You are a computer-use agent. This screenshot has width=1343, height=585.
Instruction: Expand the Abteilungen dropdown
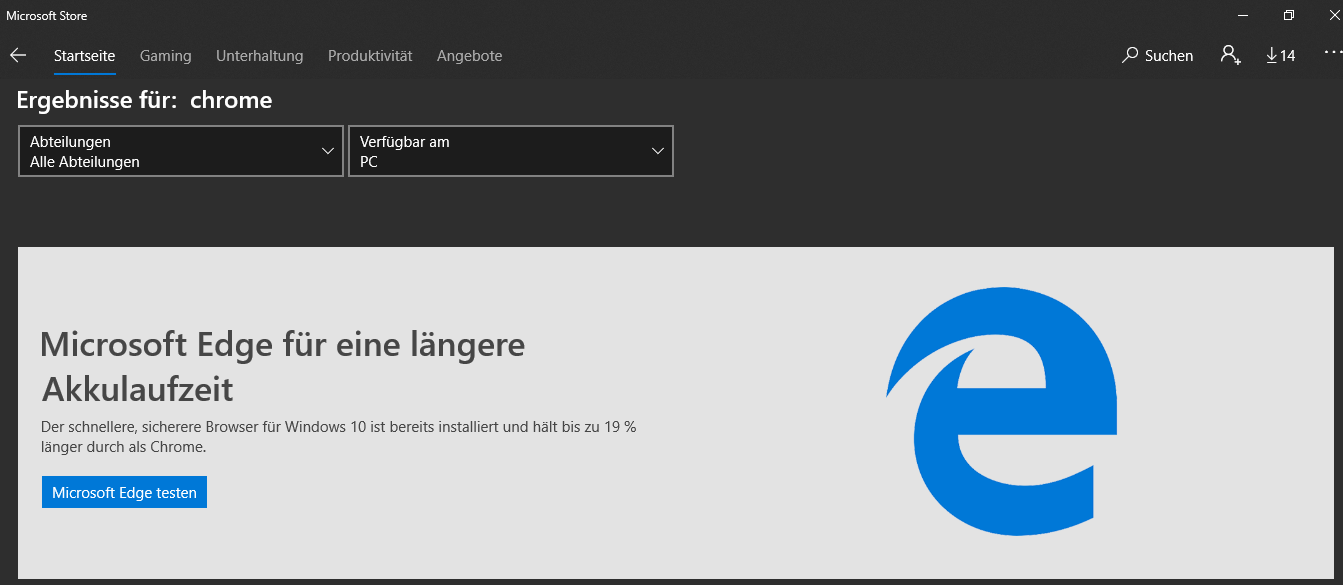(181, 151)
